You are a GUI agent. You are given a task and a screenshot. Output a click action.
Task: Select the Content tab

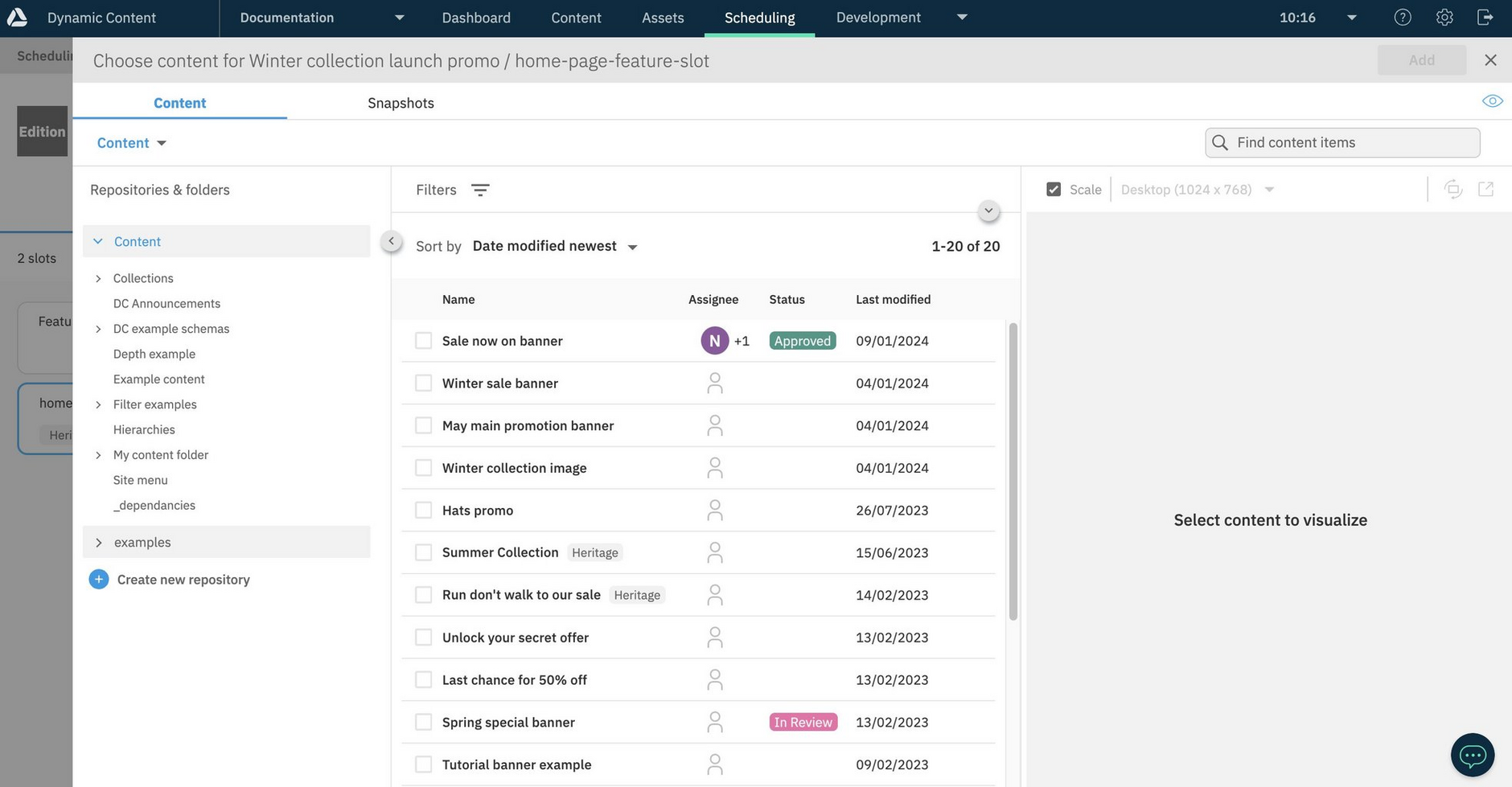(x=179, y=103)
